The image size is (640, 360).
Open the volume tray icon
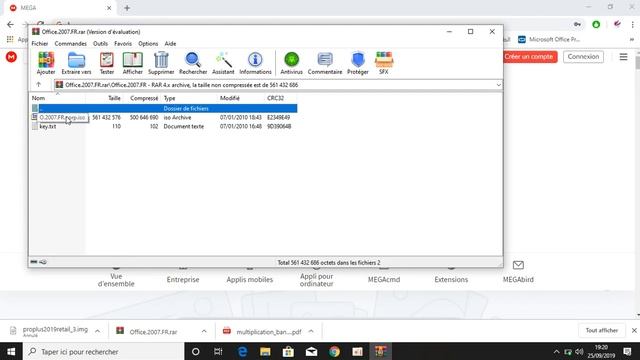pos(579,351)
